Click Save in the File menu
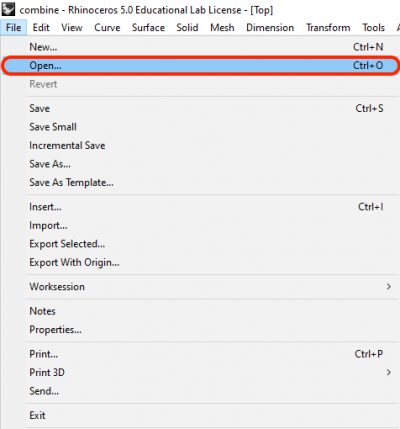This screenshot has height=429, width=400. (x=200, y=108)
